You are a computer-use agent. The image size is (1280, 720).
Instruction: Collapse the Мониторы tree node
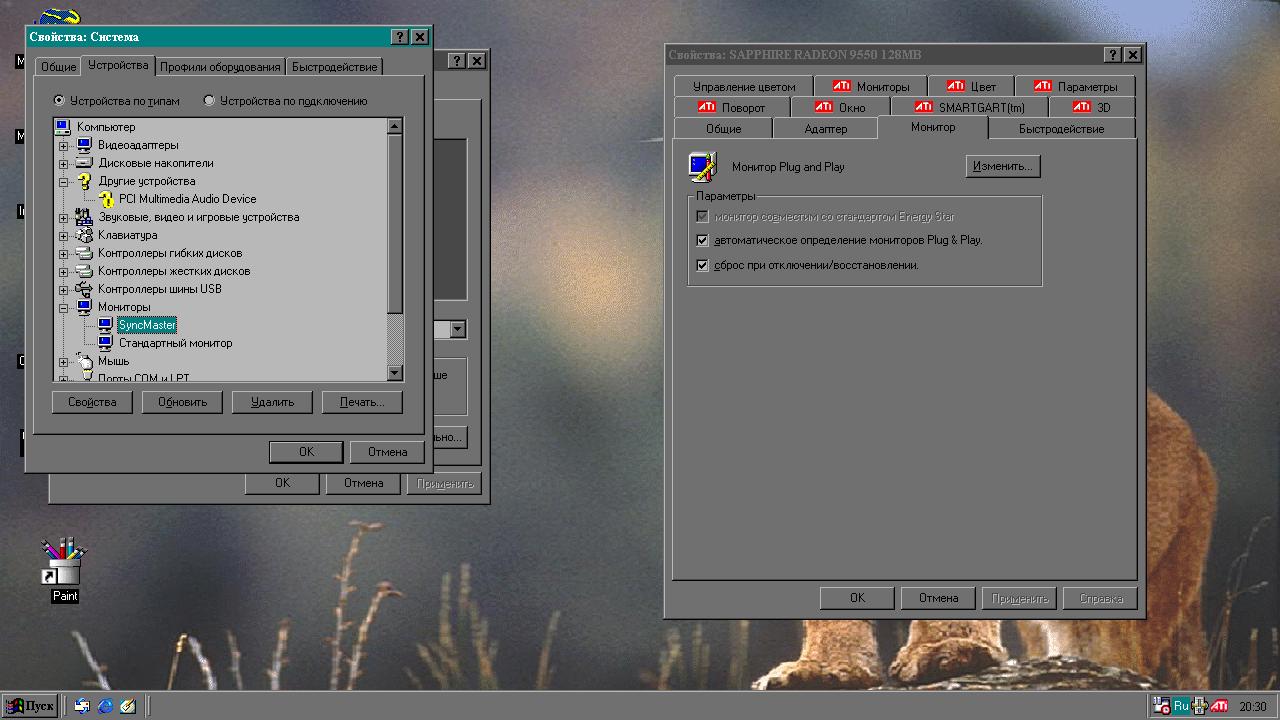point(64,307)
